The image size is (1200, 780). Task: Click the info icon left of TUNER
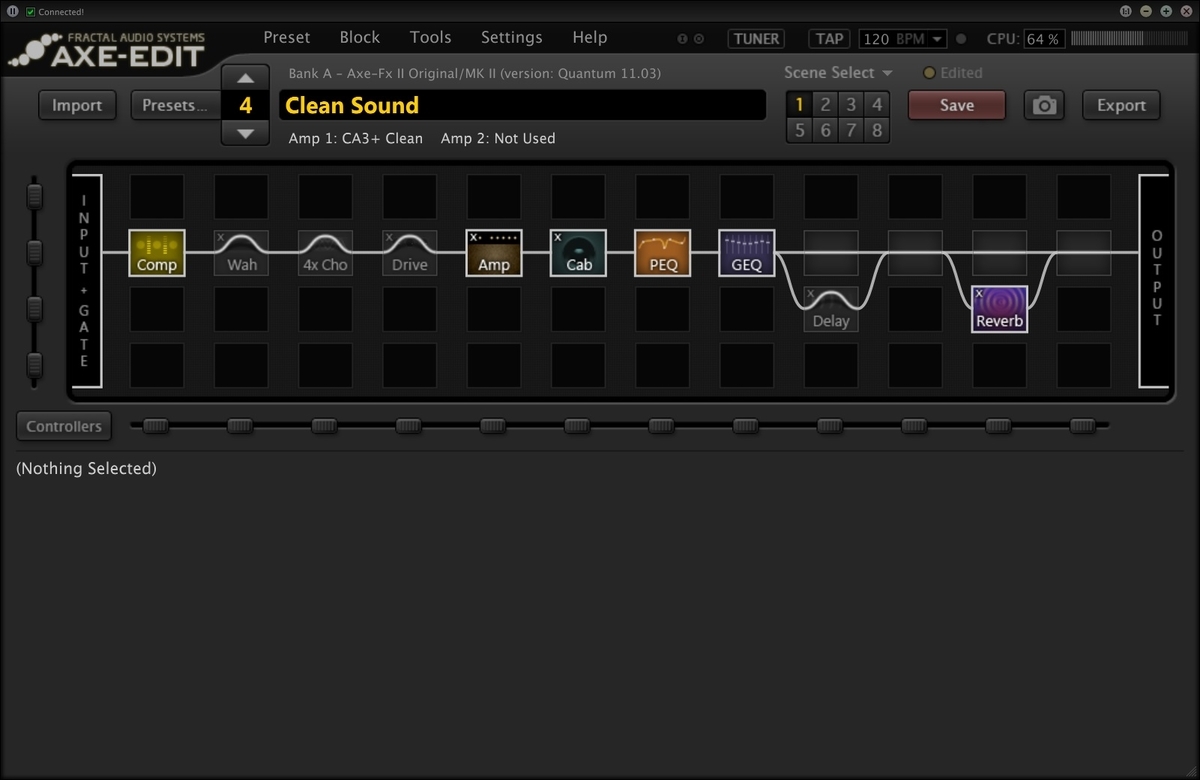click(x=683, y=39)
